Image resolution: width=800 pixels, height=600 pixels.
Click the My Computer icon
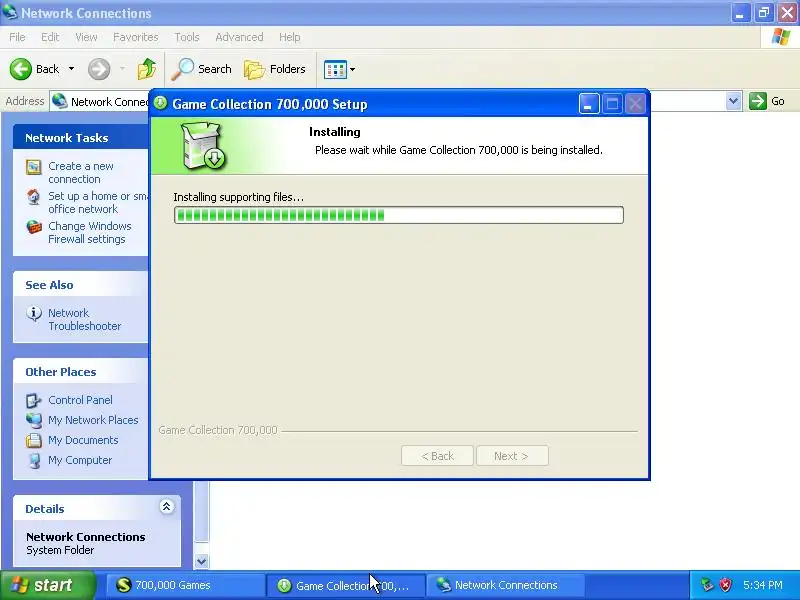(x=34, y=460)
